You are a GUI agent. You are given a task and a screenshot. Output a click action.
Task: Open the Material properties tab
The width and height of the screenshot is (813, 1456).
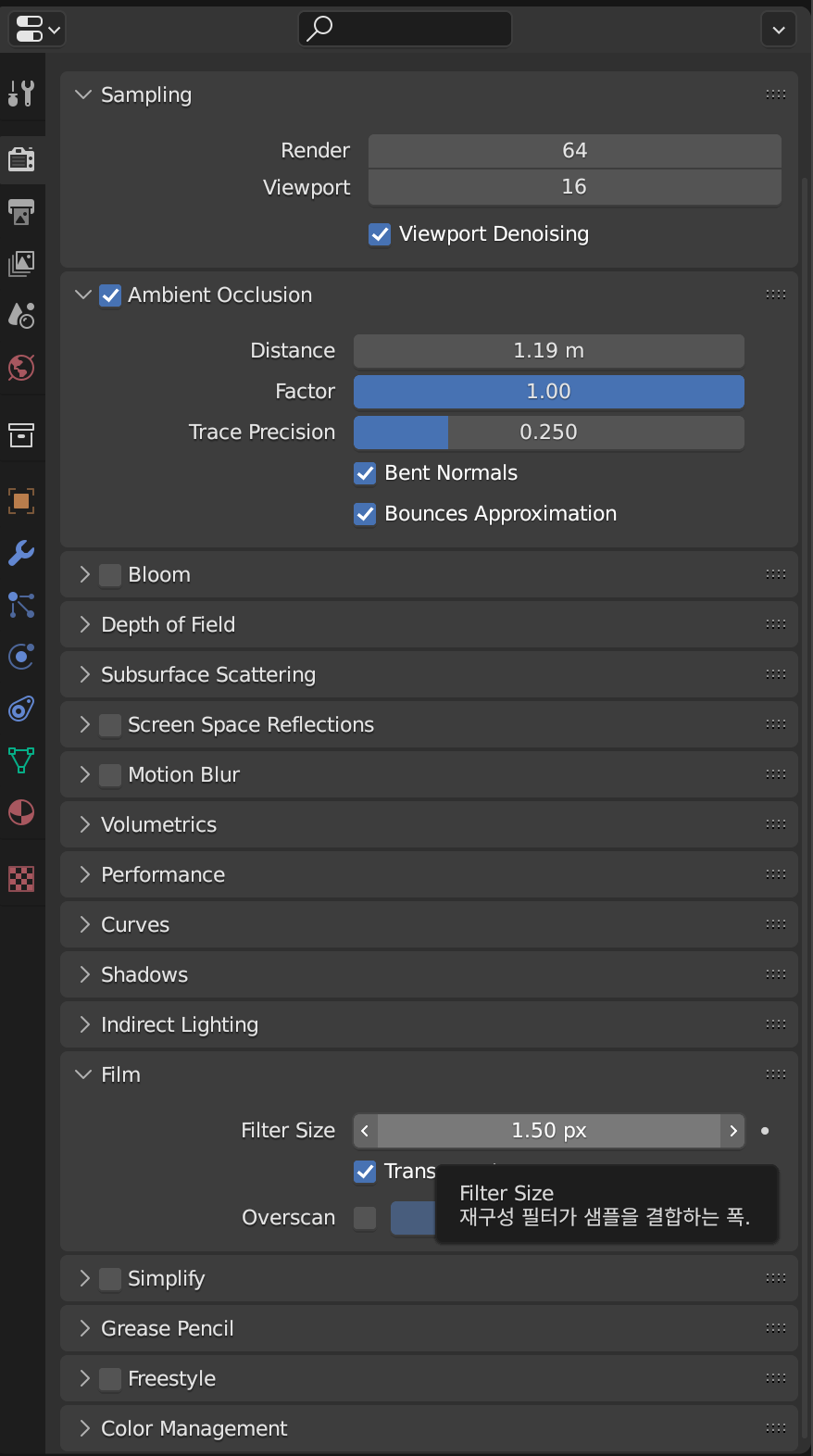coord(21,812)
